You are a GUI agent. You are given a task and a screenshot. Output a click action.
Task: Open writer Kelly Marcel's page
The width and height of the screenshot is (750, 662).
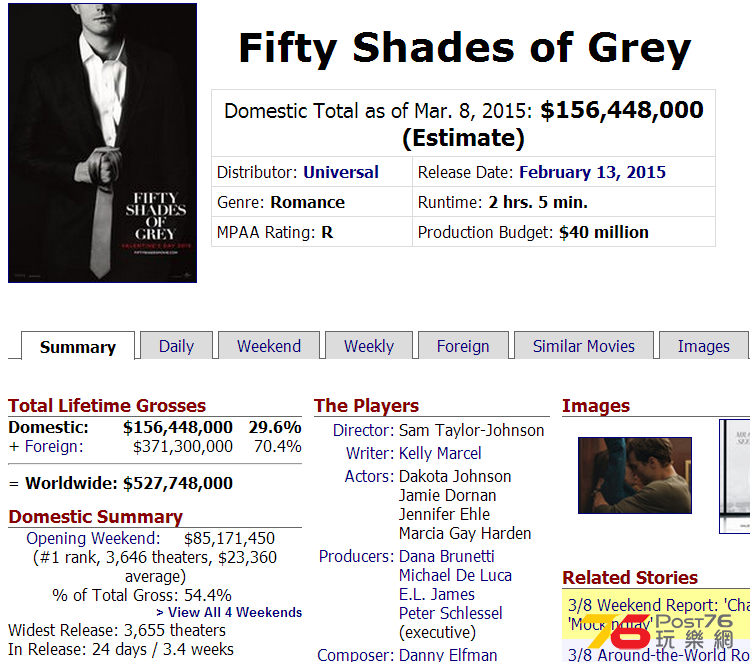[x=440, y=453]
